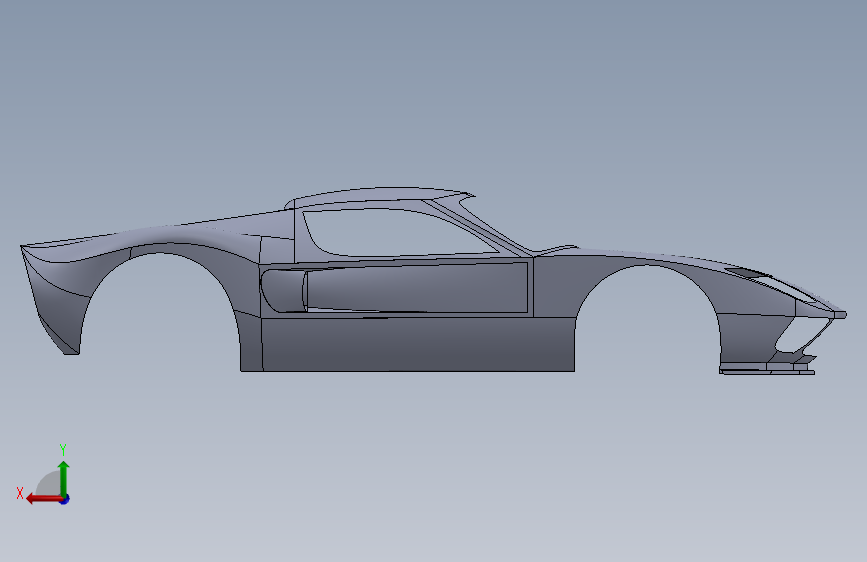Select the roof surface of the car body
Viewport: 867px width, 562px height.
click(382, 196)
